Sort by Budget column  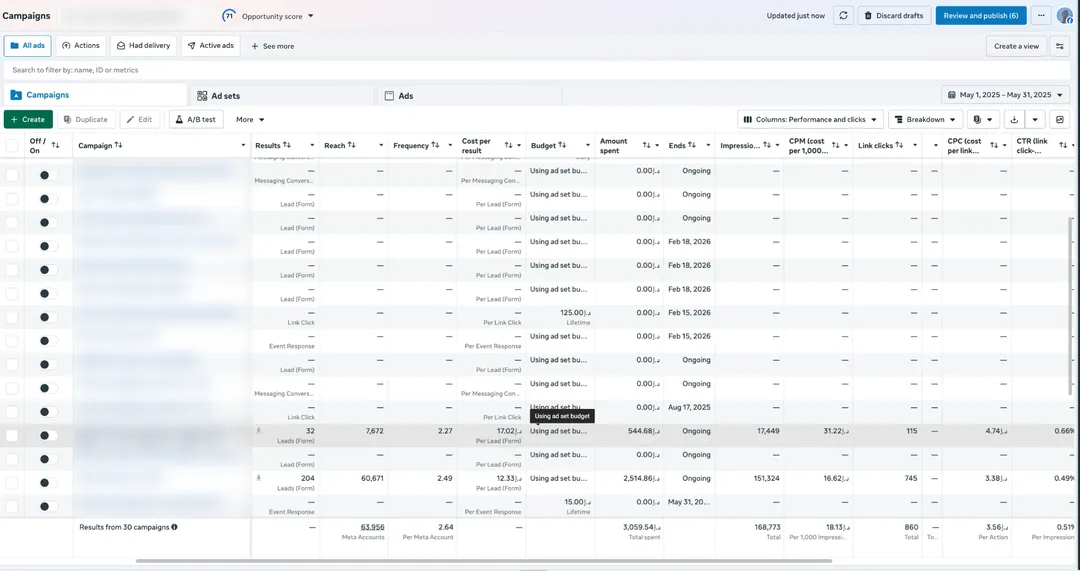coord(562,145)
